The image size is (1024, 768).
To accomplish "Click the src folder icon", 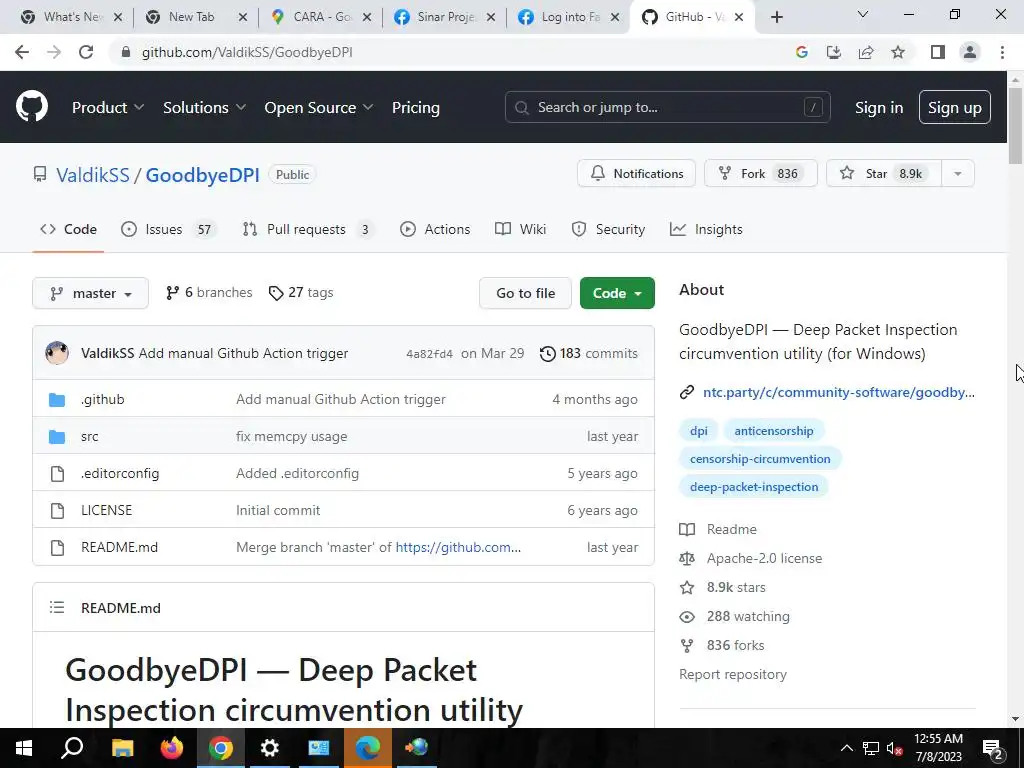I will coord(57,436).
